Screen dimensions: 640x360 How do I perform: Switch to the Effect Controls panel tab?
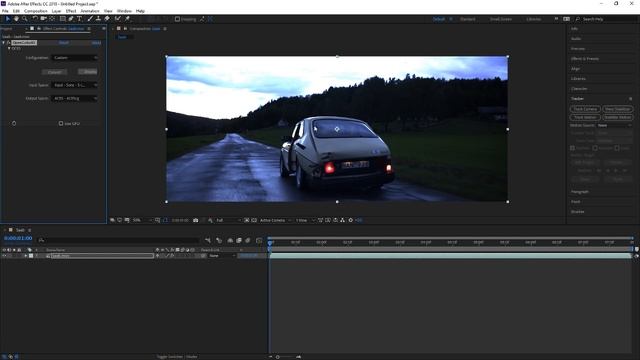[63, 29]
